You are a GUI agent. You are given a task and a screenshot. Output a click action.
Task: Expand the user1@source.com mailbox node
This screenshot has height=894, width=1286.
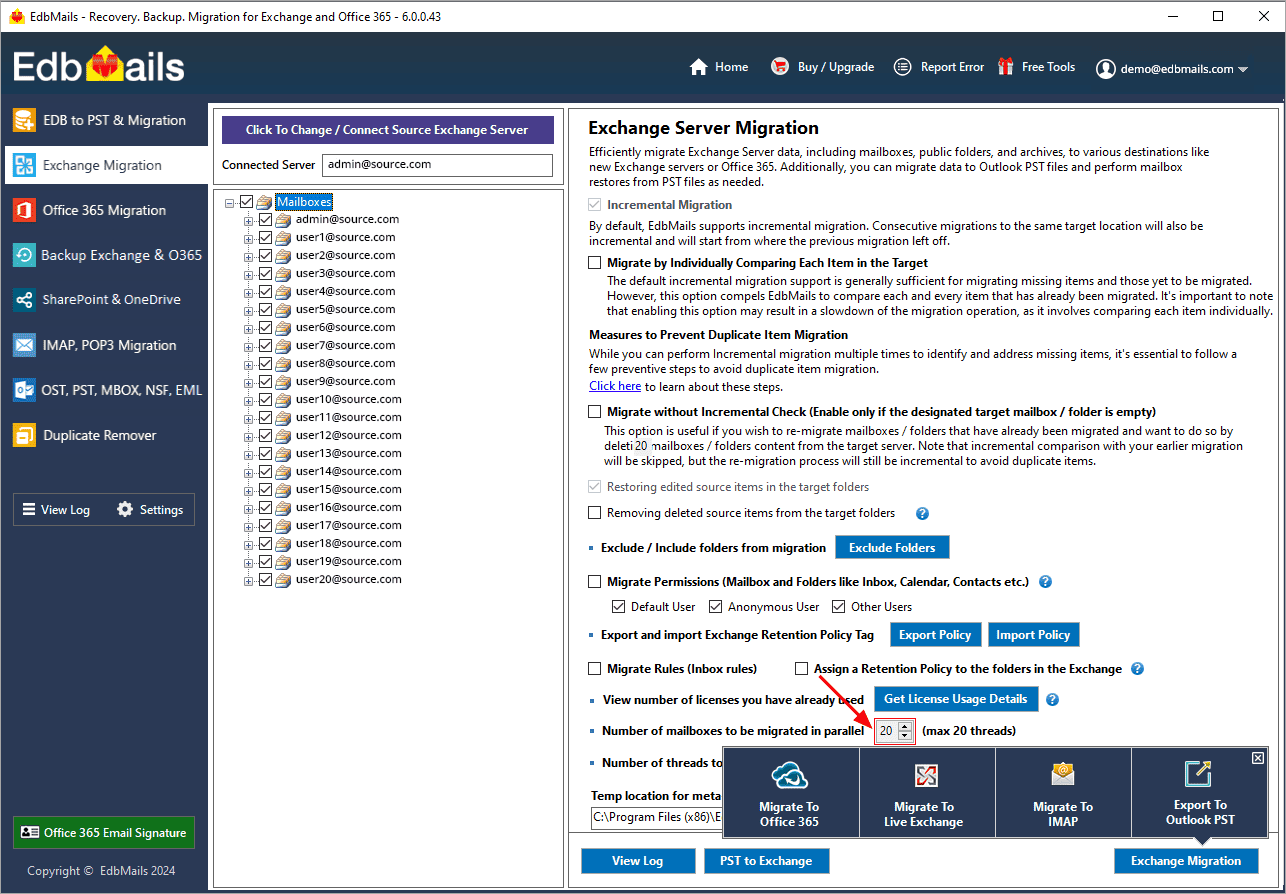(x=249, y=238)
